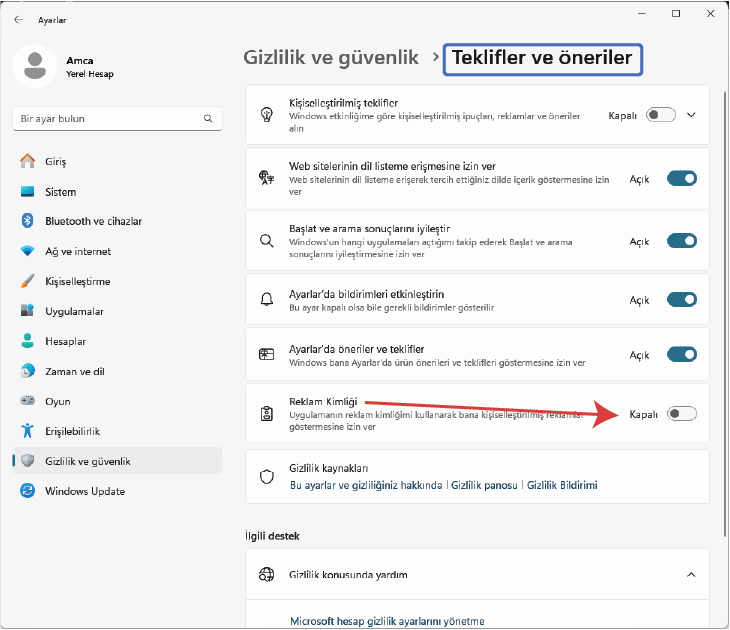Click the Oyun gamepad icon
730x630 pixels.
pyautogui.click(x=27, y=400)
